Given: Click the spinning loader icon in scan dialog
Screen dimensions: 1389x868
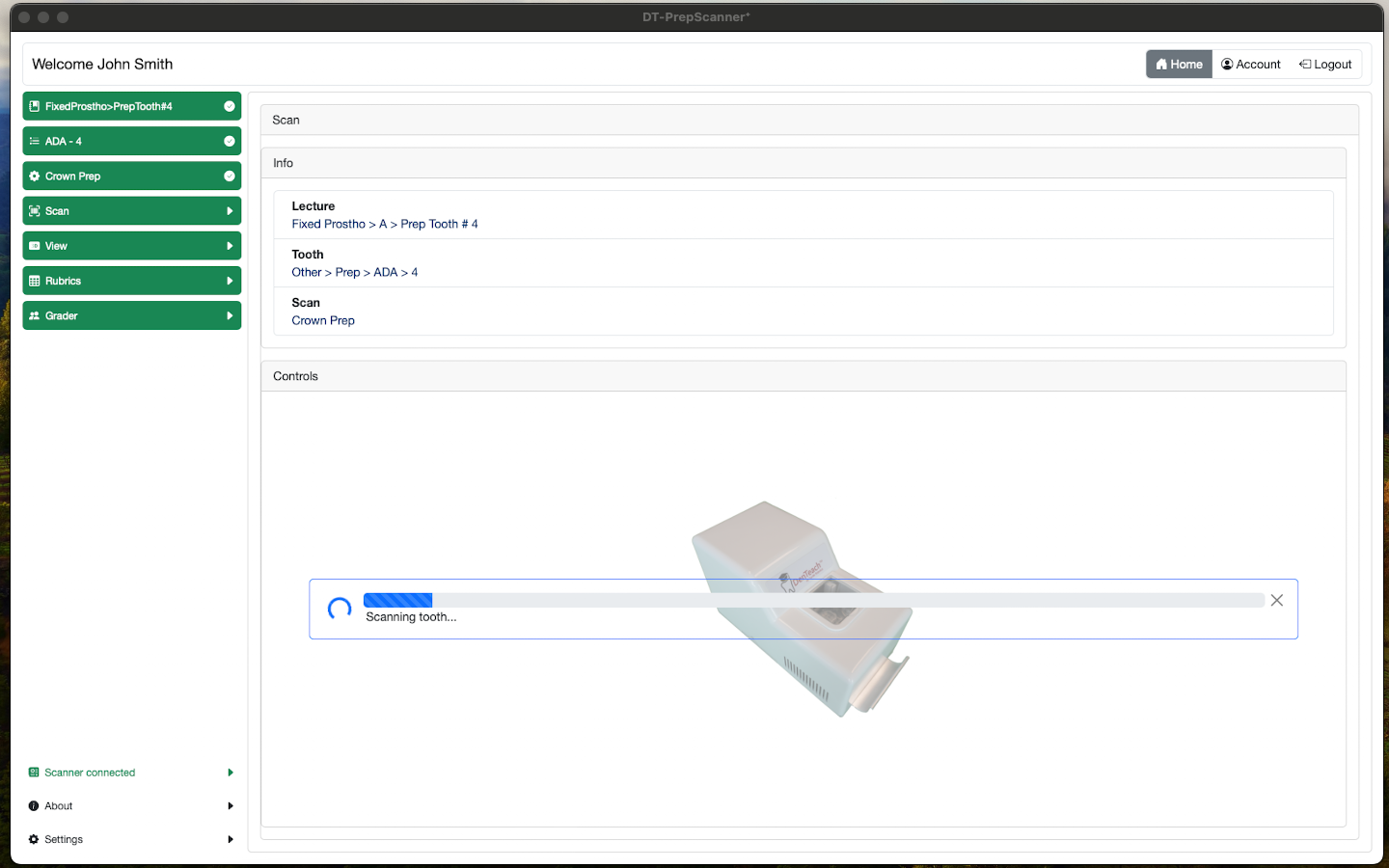Looking at the screenshot, I should (340, 609).
